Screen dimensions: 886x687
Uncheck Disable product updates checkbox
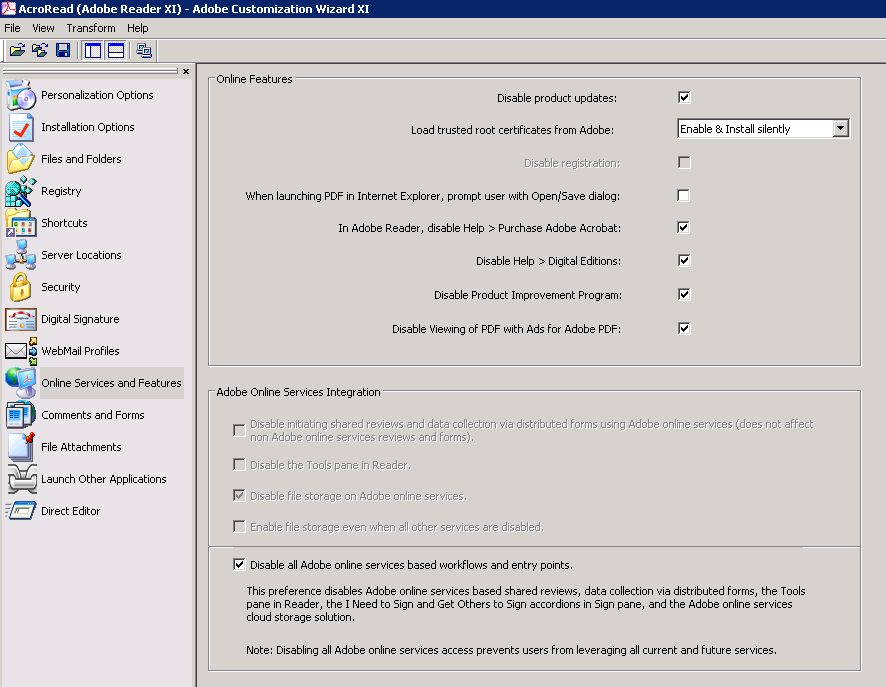point(684,98)
